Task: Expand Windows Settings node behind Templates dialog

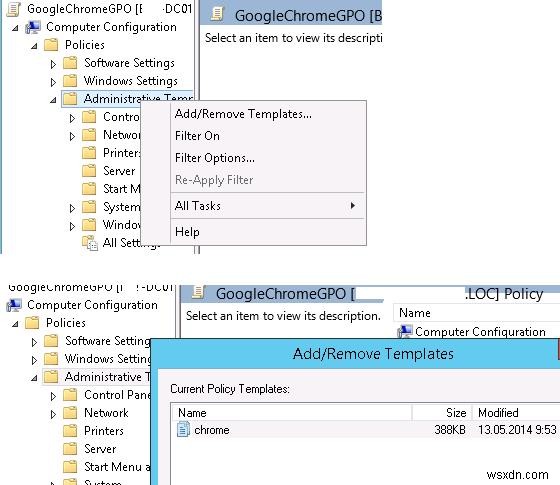Action: pyautogui.click(x=34, y=360)
